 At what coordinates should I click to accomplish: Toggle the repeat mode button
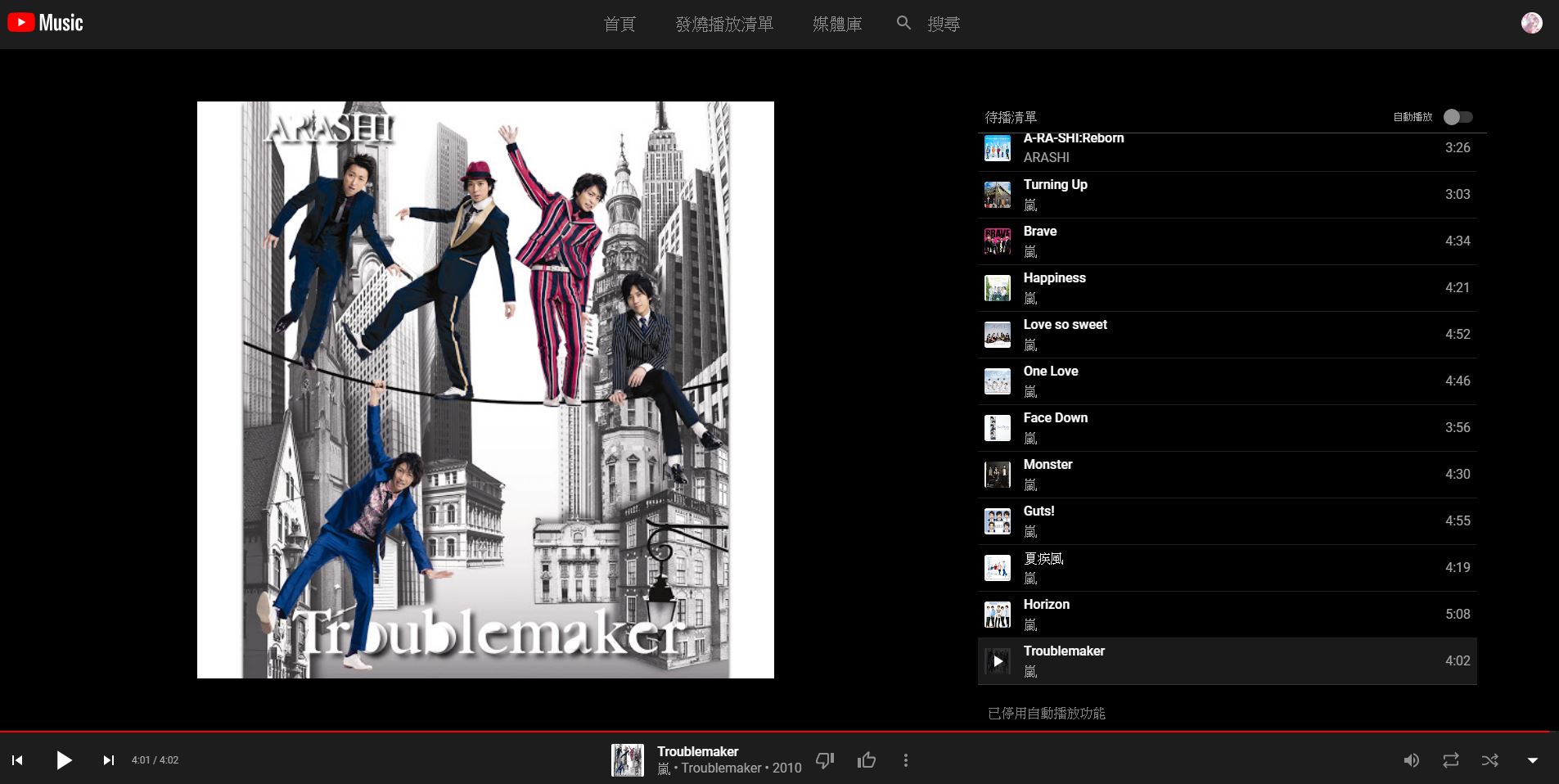point(1451,760)
